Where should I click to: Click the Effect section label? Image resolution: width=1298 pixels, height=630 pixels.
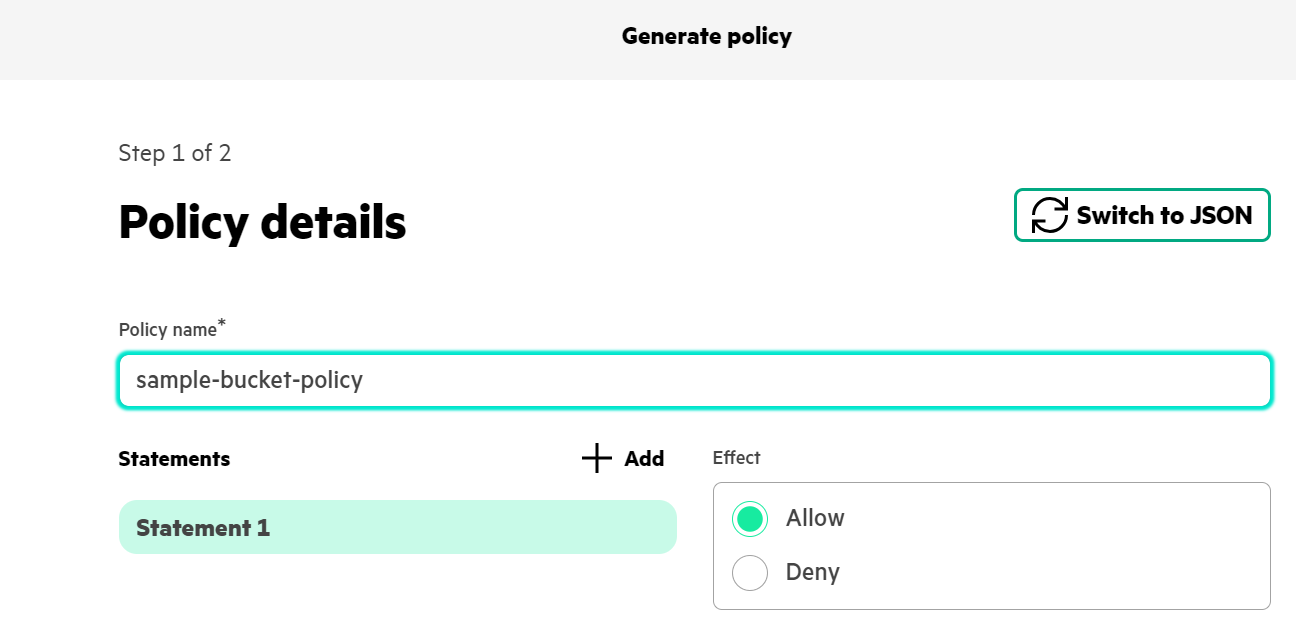point(736,458)
